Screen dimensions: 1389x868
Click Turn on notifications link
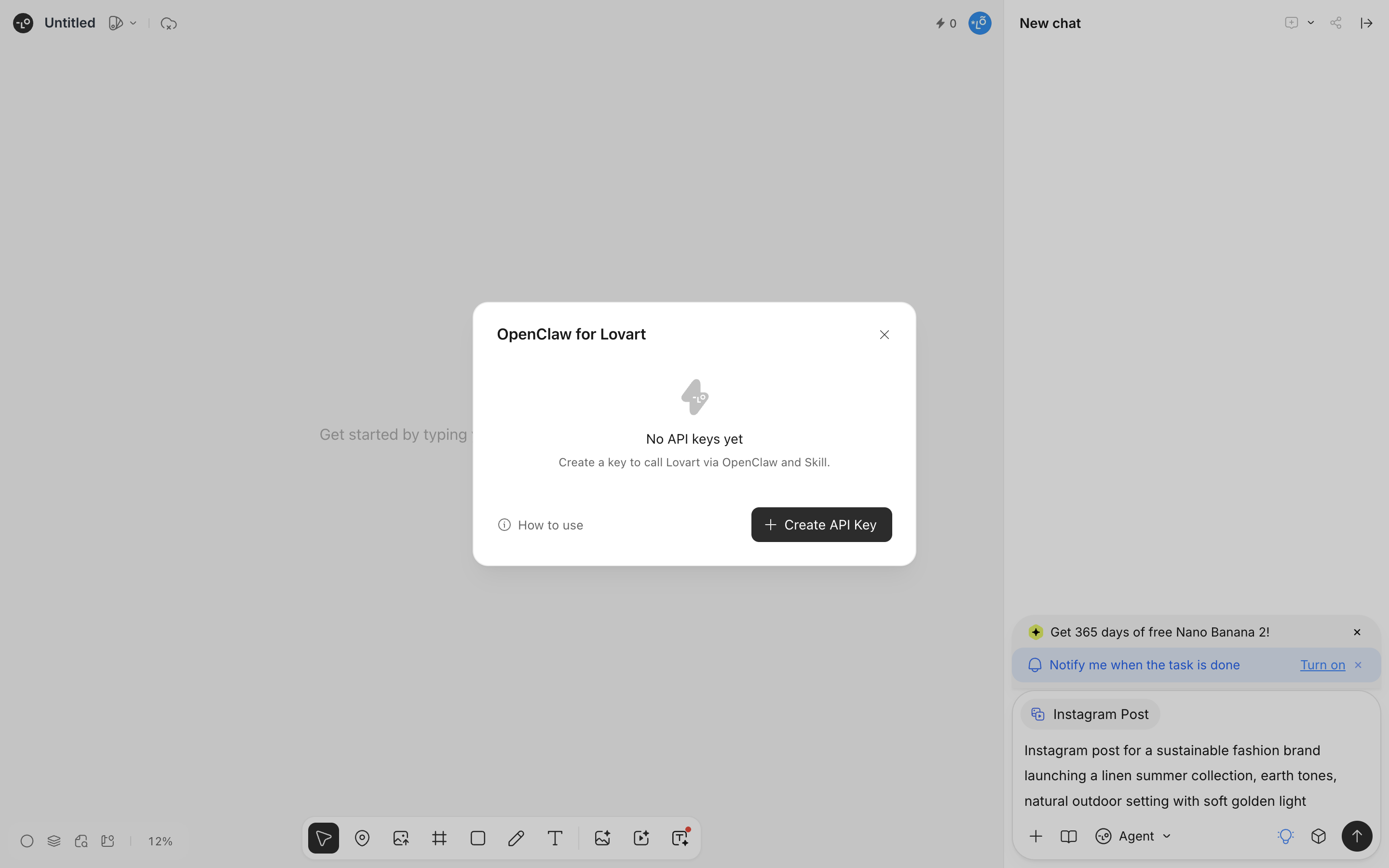1322,665
